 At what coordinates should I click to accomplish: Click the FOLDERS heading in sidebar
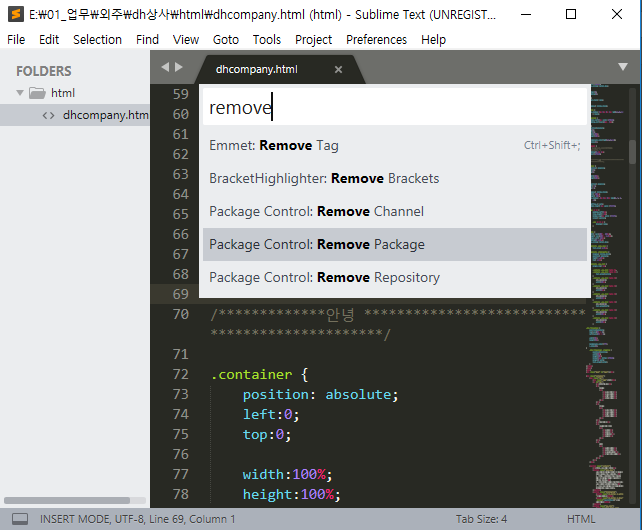[44, 71]
